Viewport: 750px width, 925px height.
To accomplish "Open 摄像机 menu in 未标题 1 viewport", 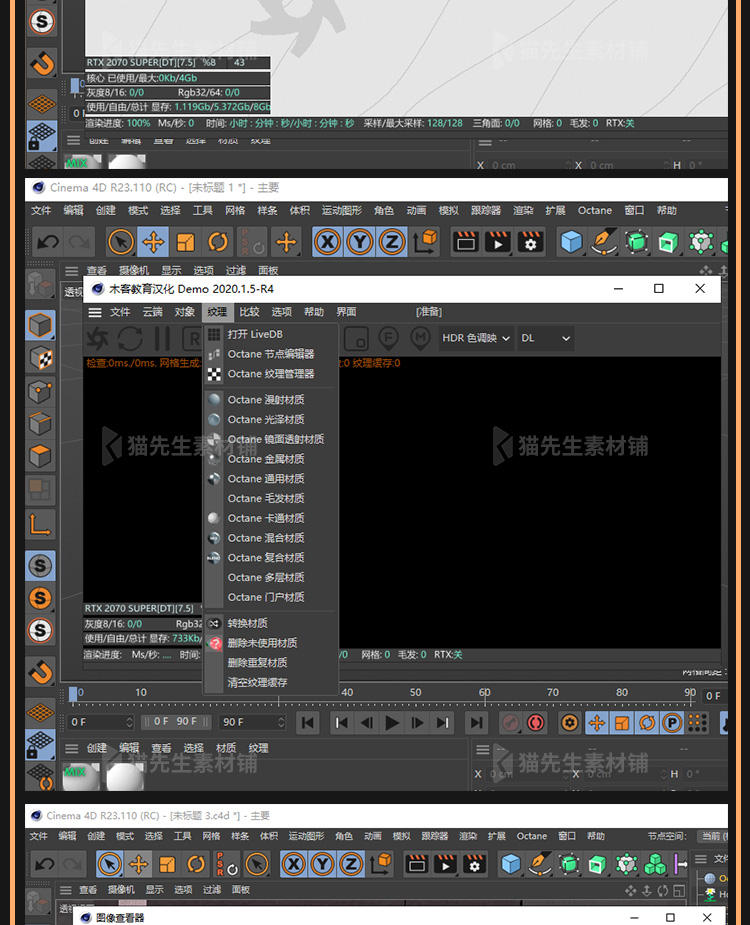I will (133, 271).
